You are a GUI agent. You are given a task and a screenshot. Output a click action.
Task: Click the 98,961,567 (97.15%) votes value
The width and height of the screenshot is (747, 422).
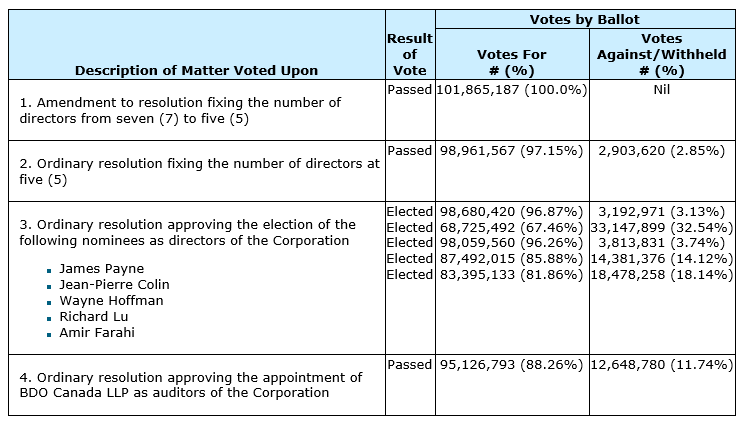click(511, 150)
